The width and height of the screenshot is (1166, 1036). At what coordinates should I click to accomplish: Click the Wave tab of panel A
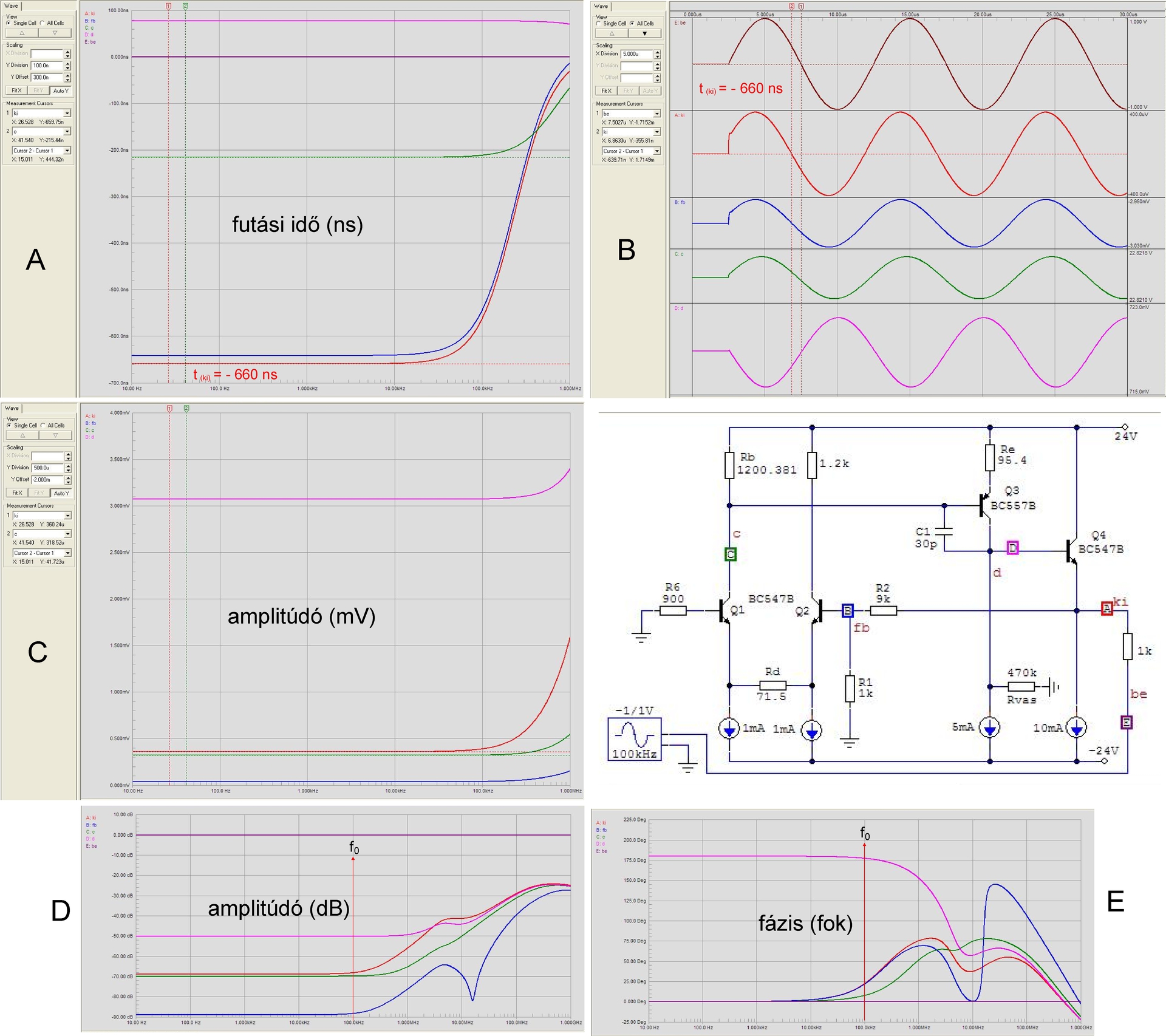pos(11,5)
